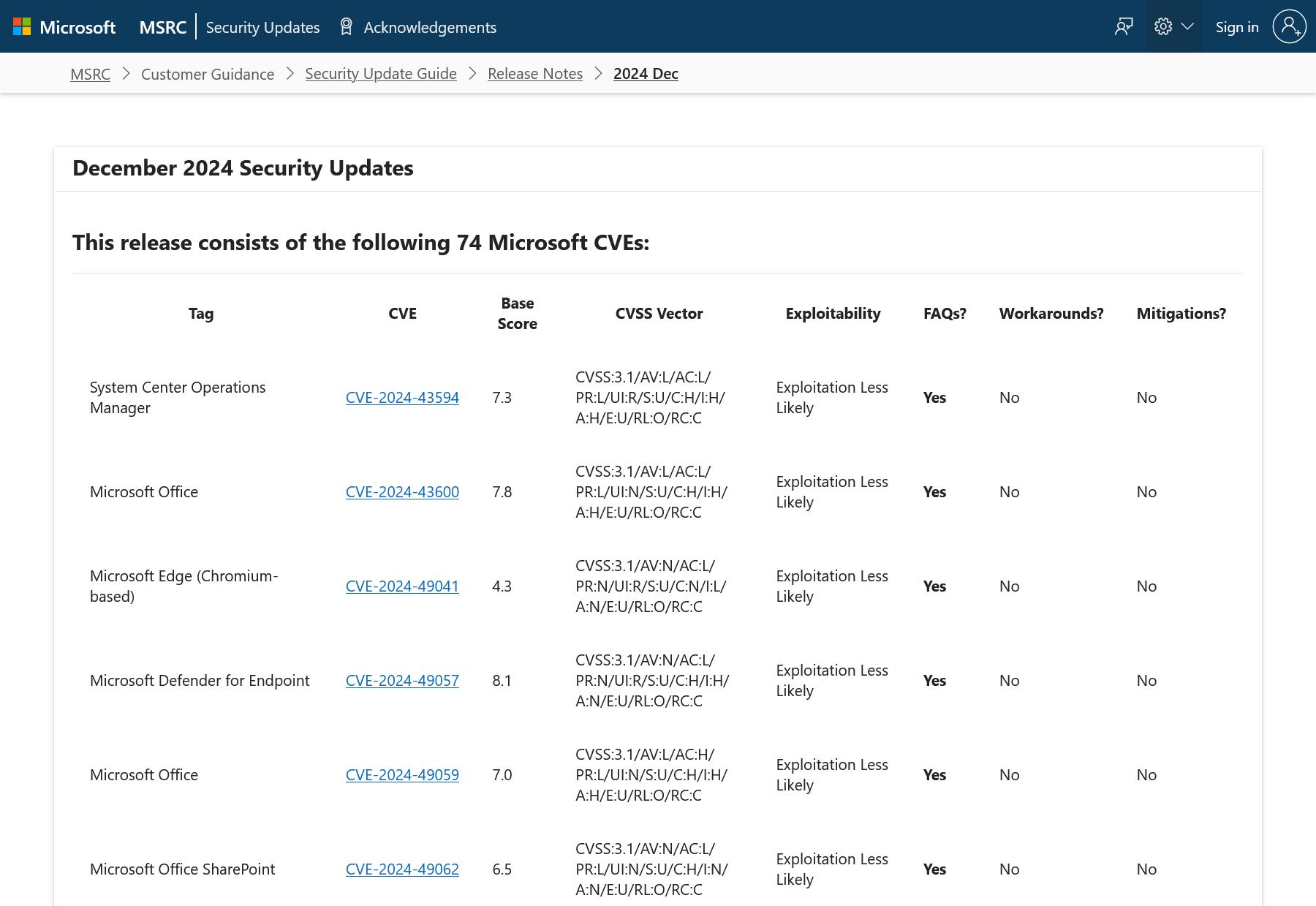Click the 2024 Dec breadcrumb

pyautogui.click(x=646, y=74)
